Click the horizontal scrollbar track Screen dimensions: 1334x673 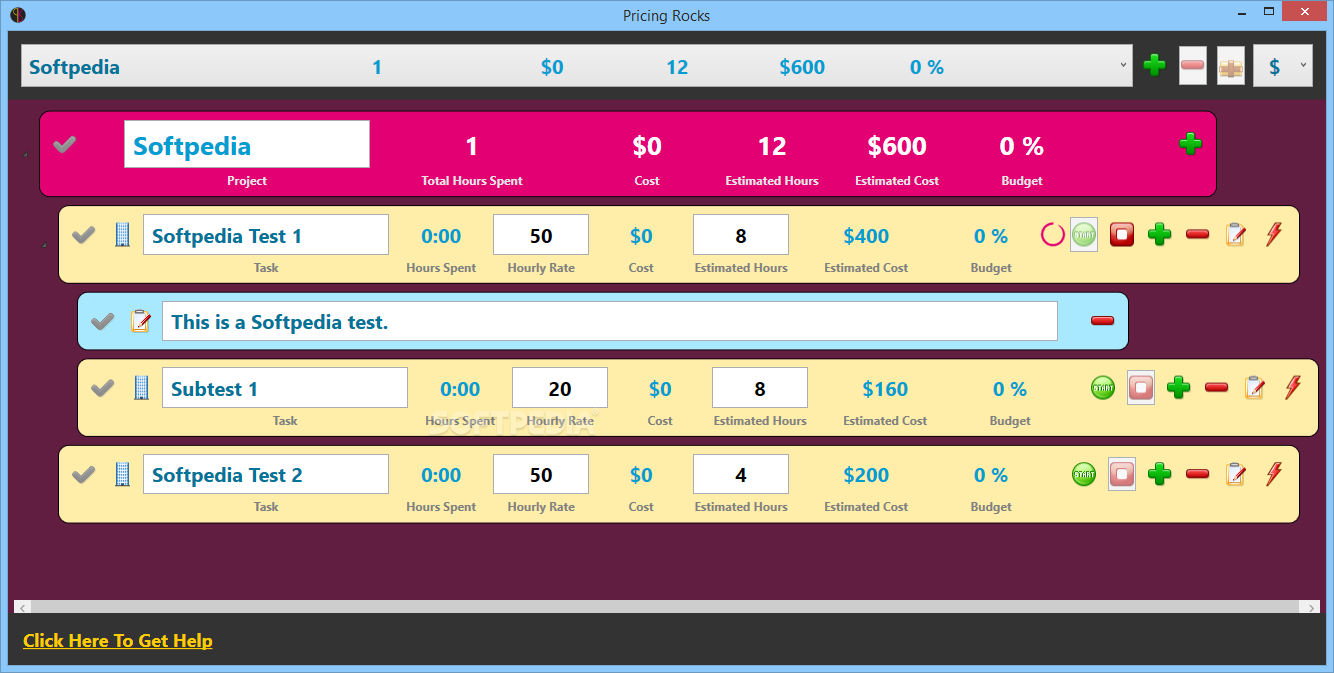[x=666, y=607]
